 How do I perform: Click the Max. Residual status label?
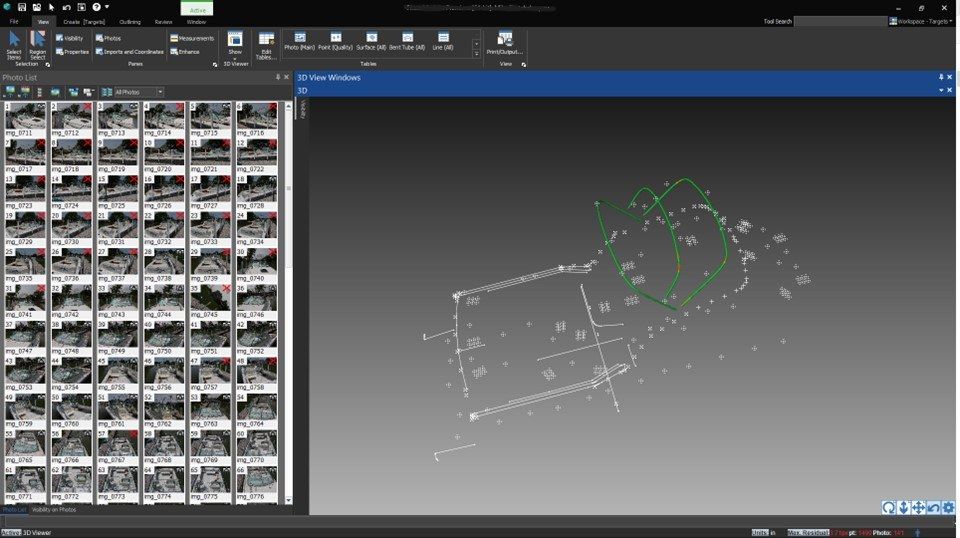[x=808, y=532]
